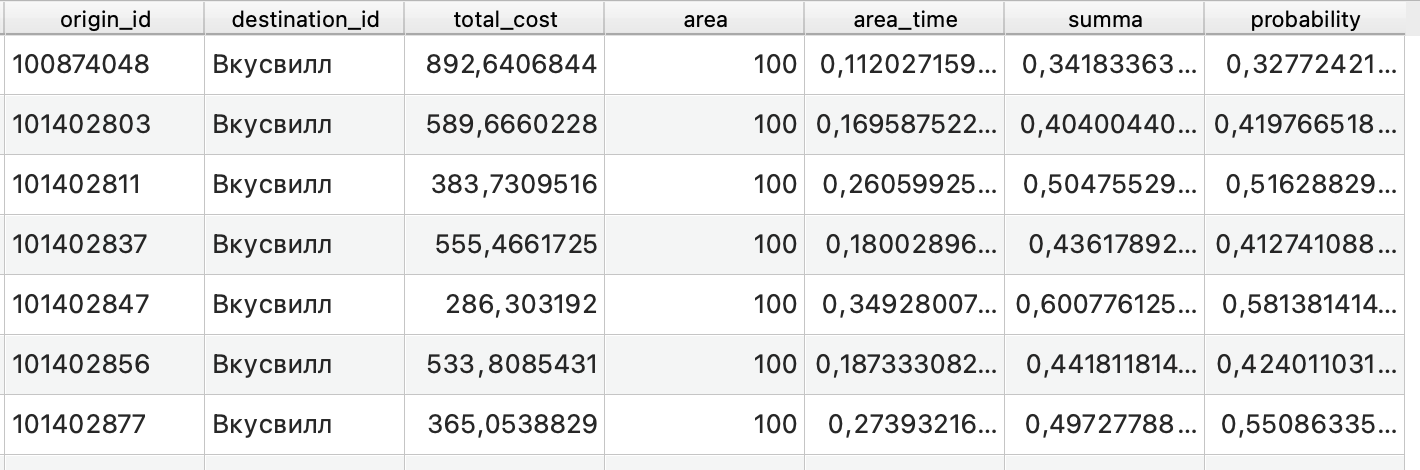Click Вкусвилл cell in row 101402847
The height and width of the screenshot is (470, 1420).
click(305, 305)
